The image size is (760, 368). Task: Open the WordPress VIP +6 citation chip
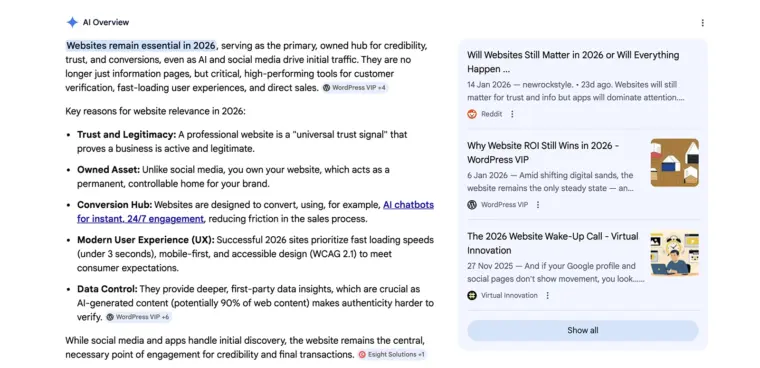click(138, 317)
